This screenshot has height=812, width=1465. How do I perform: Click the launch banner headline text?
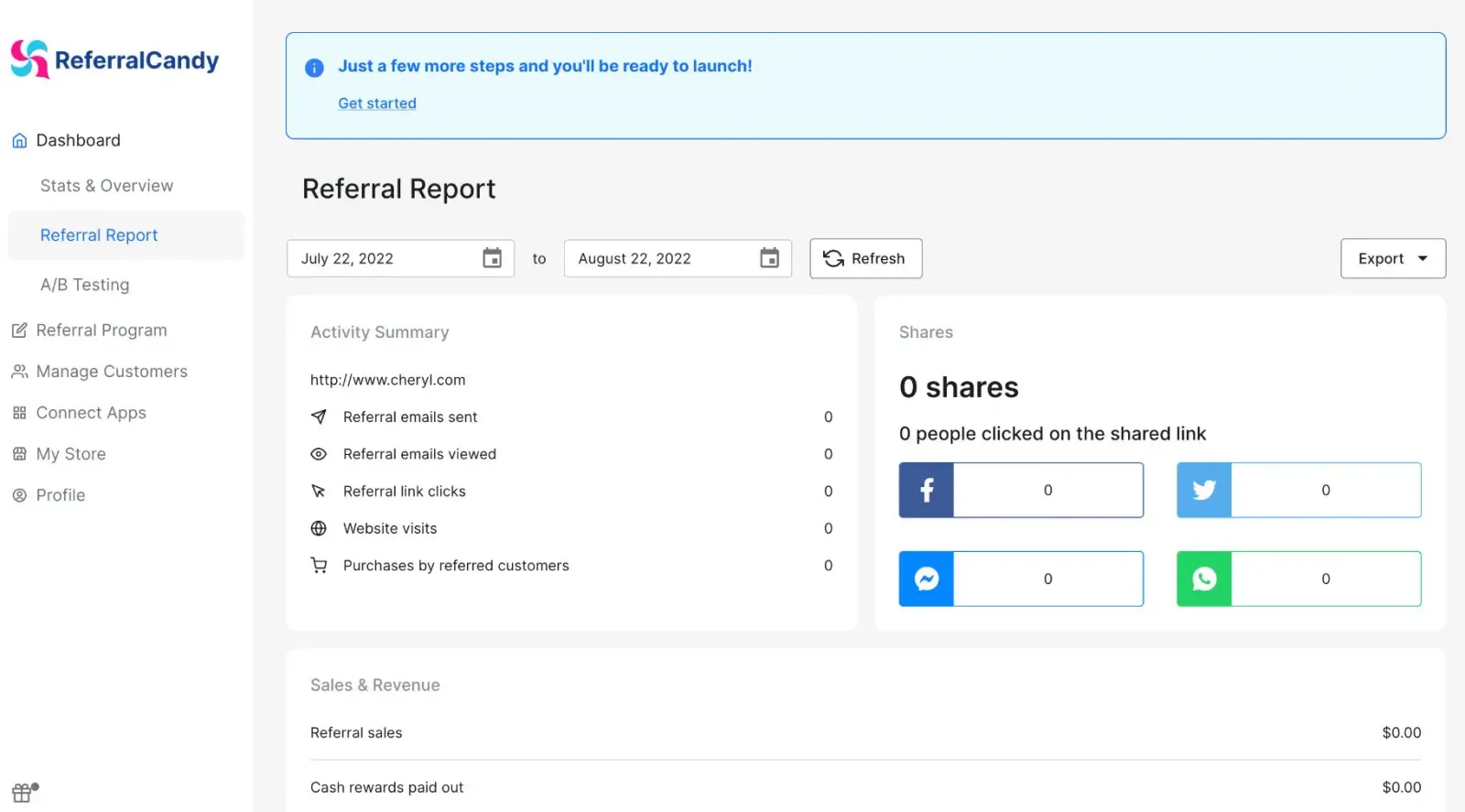coord(545,66)
